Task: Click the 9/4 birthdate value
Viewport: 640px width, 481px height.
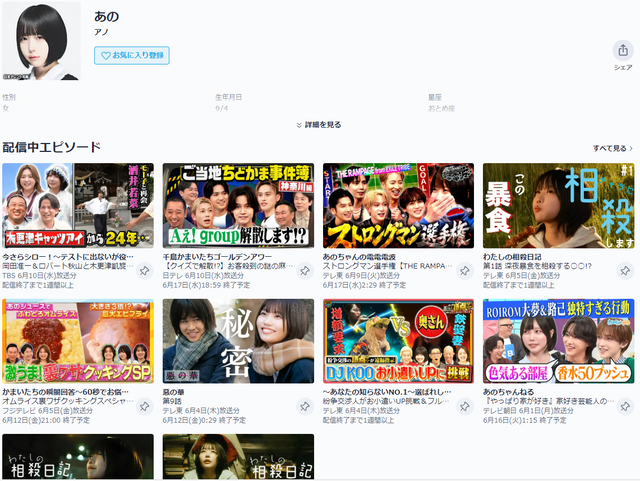Action: coord(222,109)
